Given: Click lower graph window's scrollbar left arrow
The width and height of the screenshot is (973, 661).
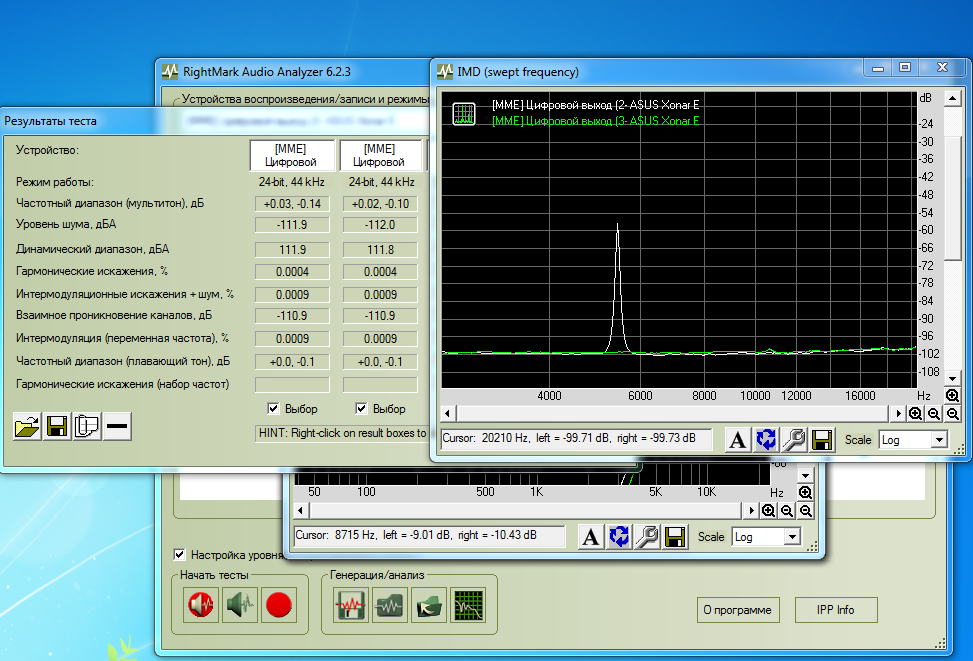Looking at the screenshot, I should point(301,511).
